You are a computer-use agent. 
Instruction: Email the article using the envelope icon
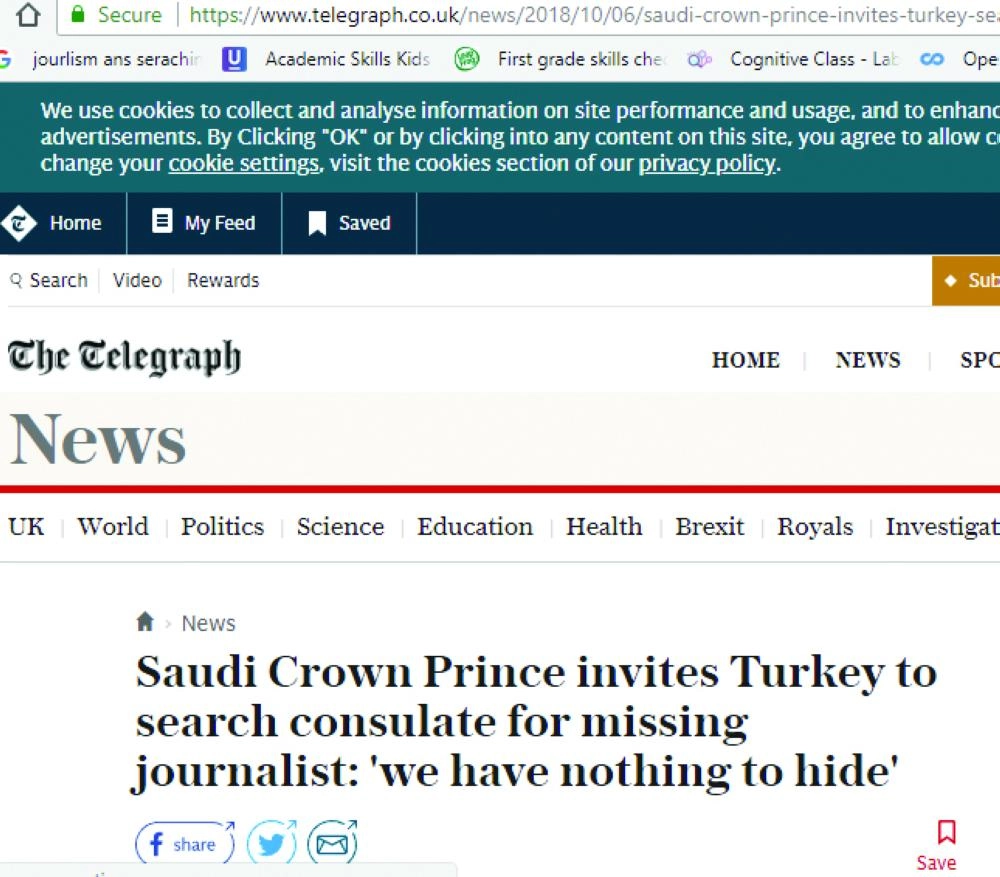[332, 843]
